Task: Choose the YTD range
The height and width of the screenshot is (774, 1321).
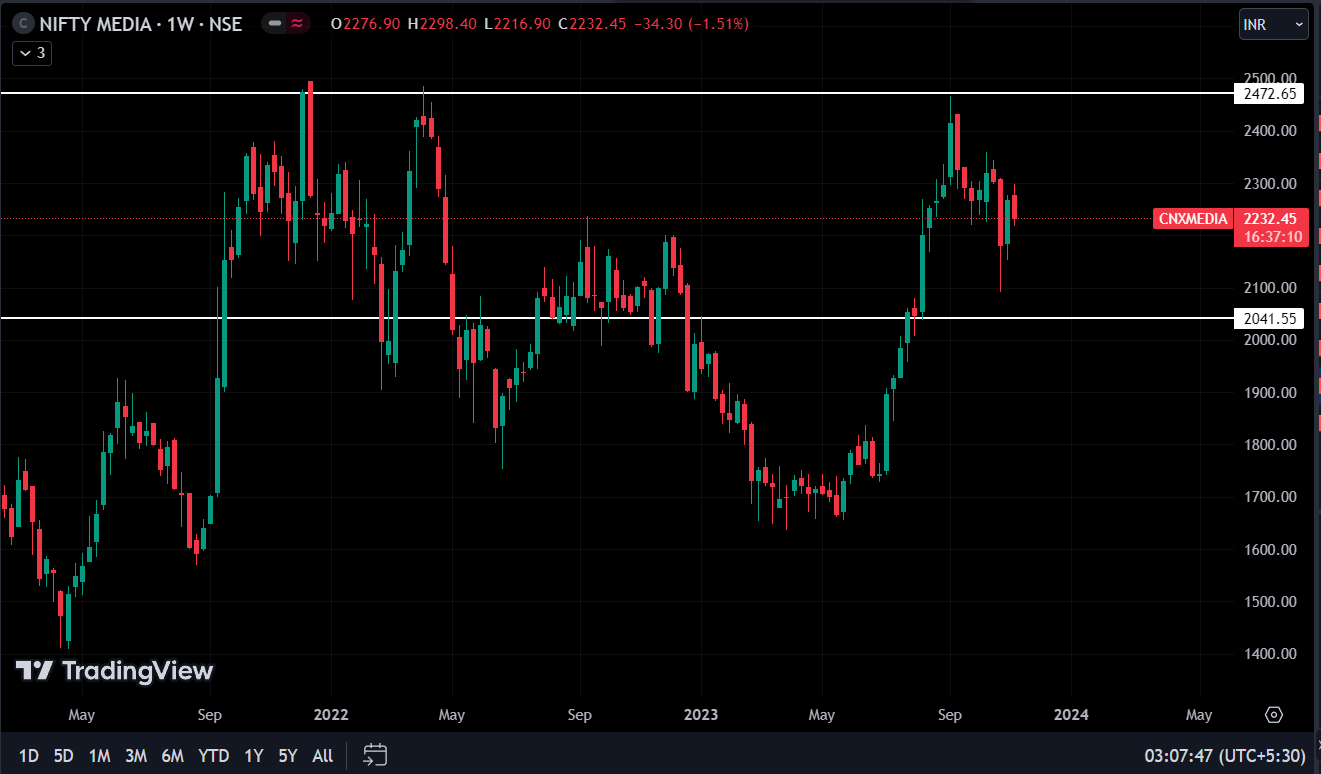Action: [x=213, y=756]
